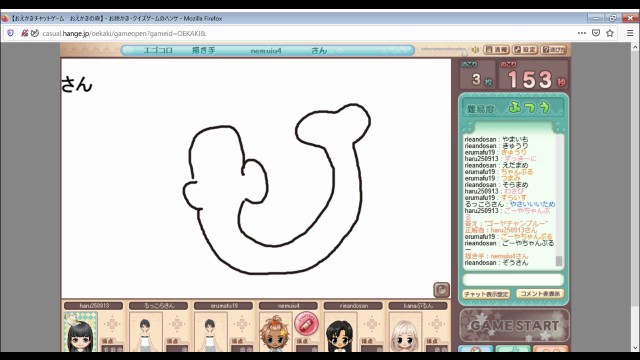Click the pink Pointer badge on nemuiu4
The width and height of the screenshot is (640, 360).
pos(306,323)
